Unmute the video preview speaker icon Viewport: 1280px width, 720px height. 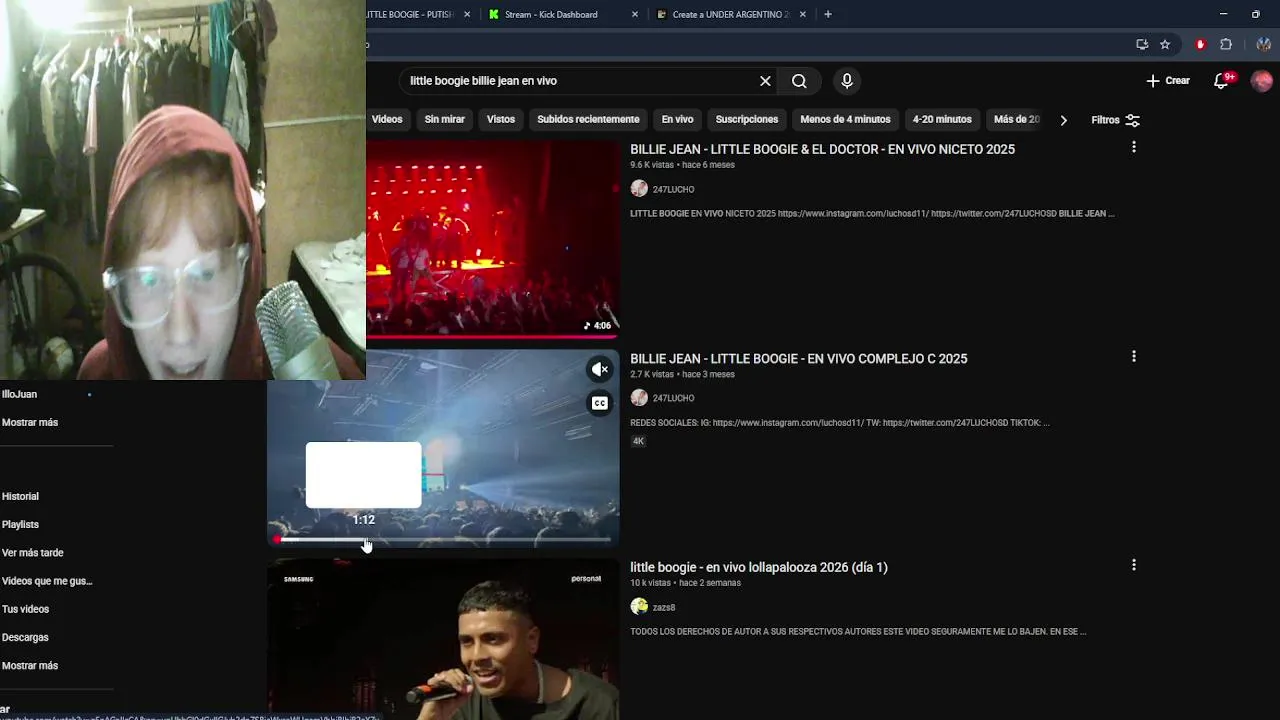tap(600, 370)
